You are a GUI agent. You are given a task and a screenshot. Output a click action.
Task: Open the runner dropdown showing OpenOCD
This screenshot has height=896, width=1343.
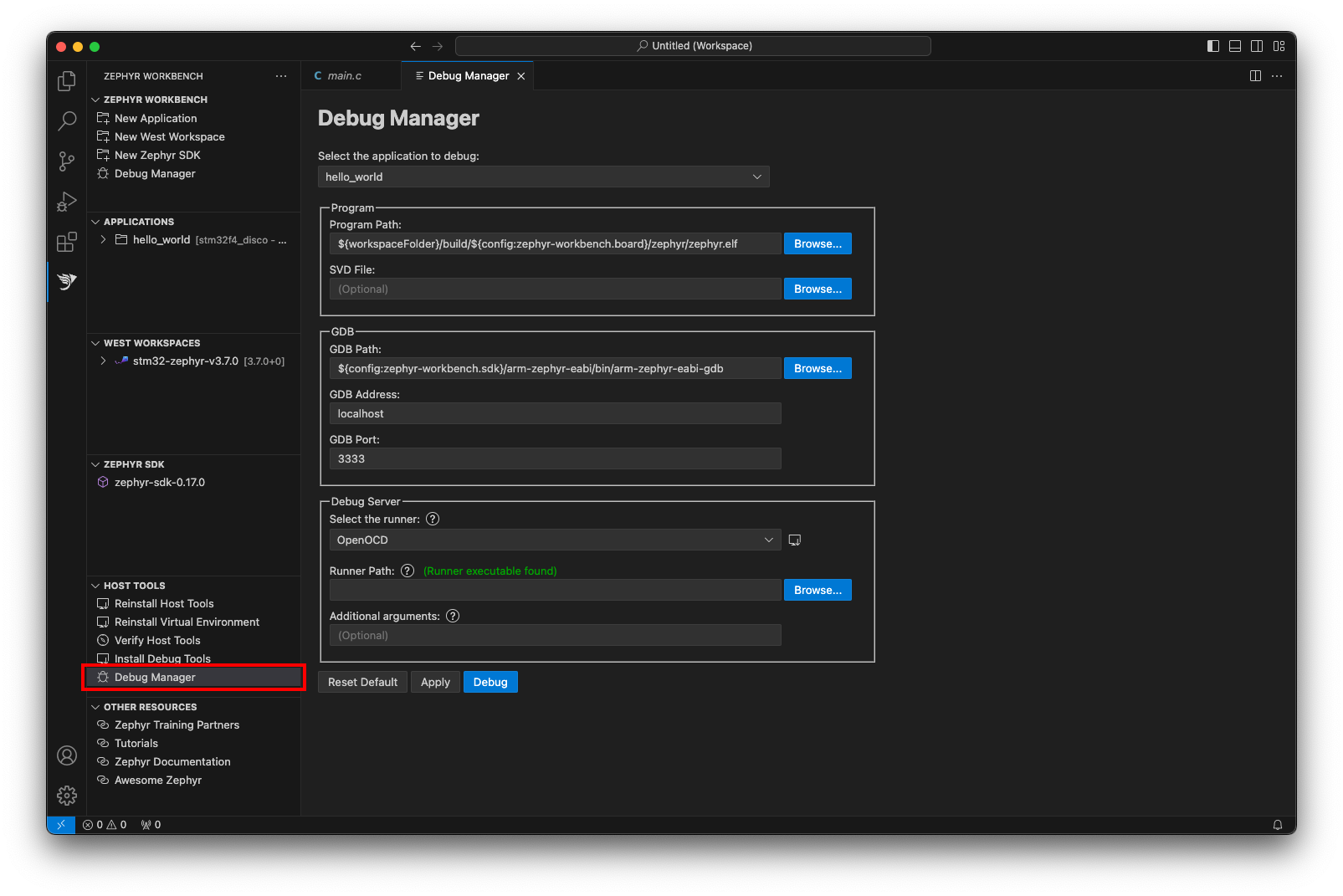pos(554,540)
